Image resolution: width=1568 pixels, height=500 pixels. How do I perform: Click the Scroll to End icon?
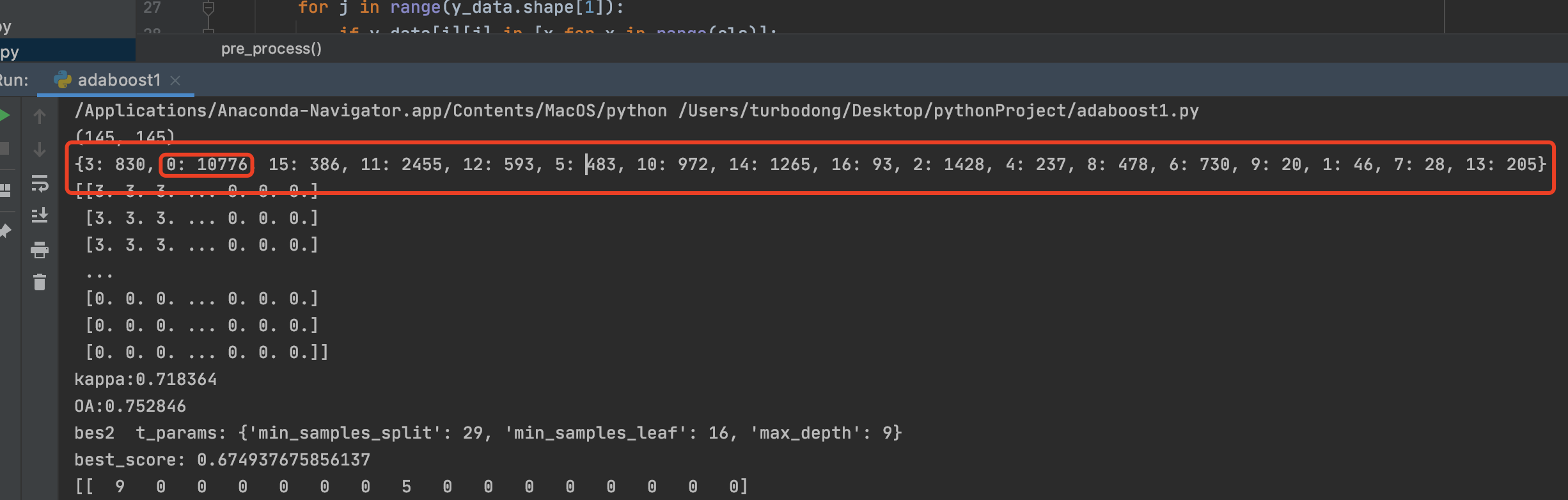[x=40, y=215]
